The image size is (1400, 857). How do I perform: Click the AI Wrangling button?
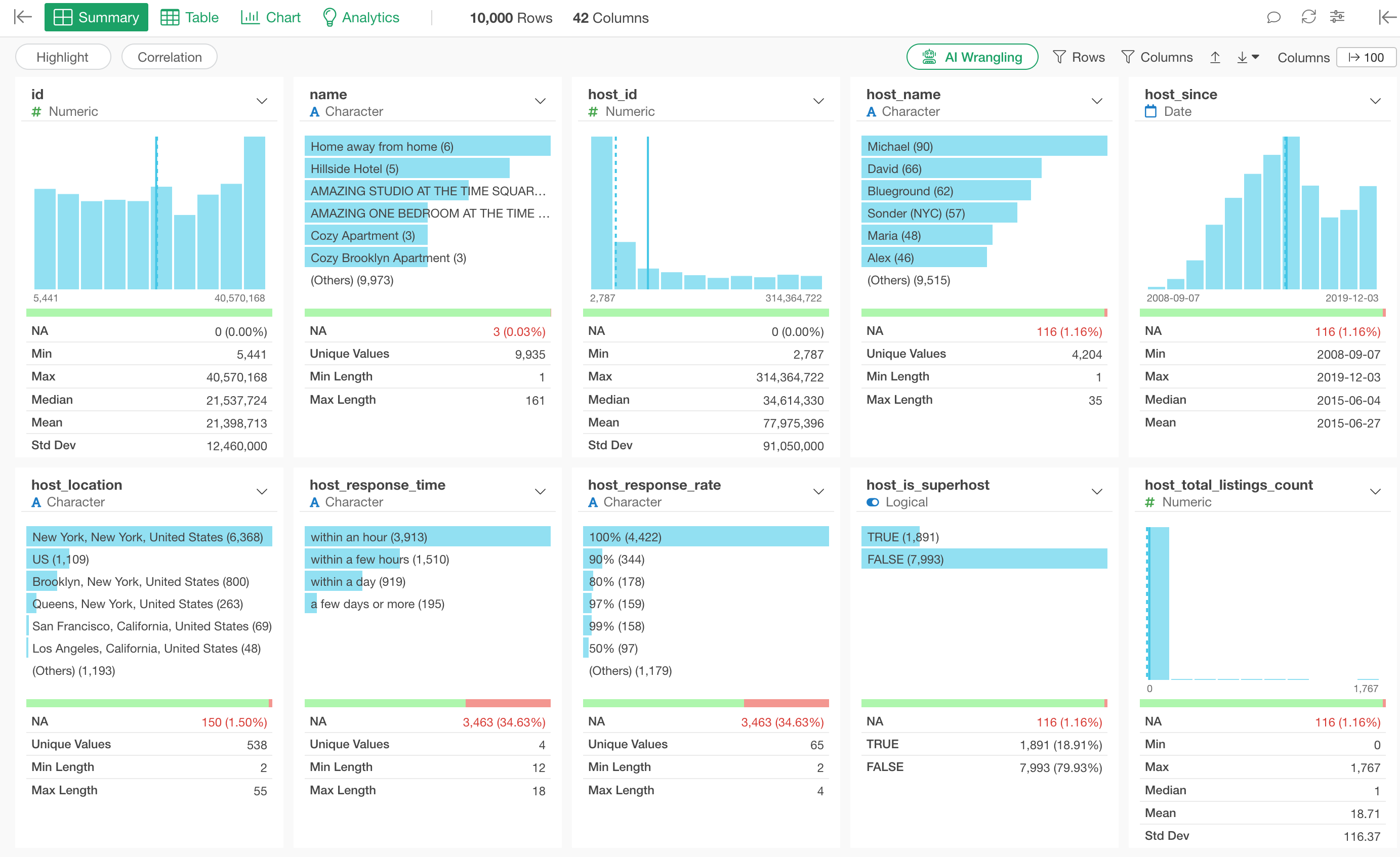(972, 57)
